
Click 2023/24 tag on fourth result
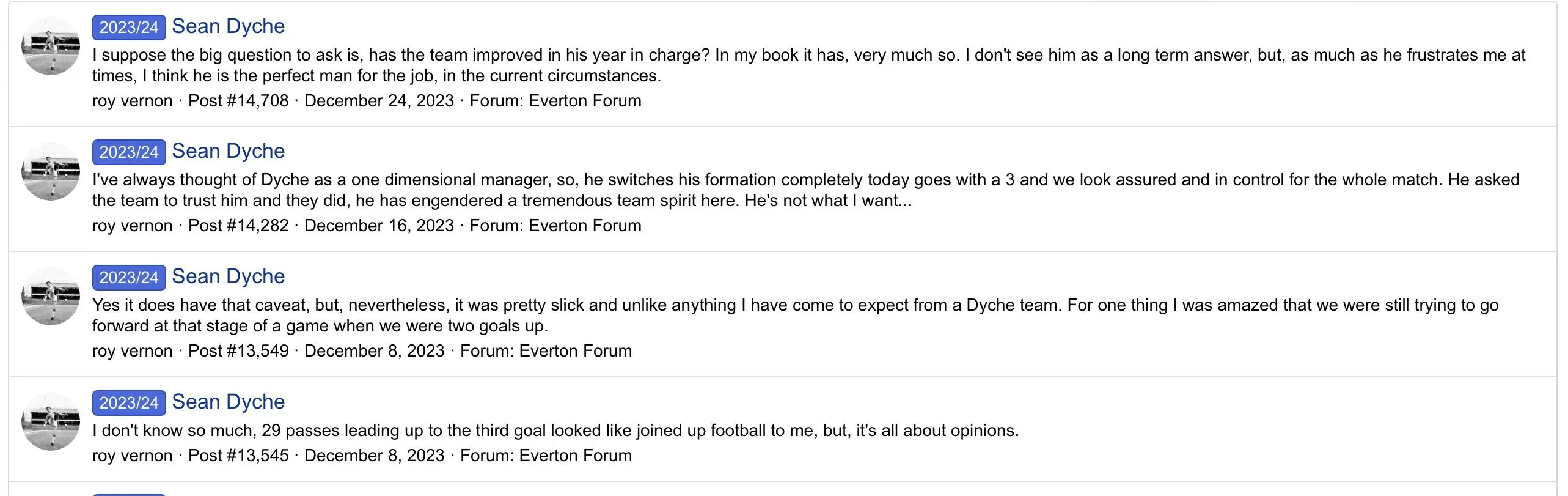click(x=129, y=403)
